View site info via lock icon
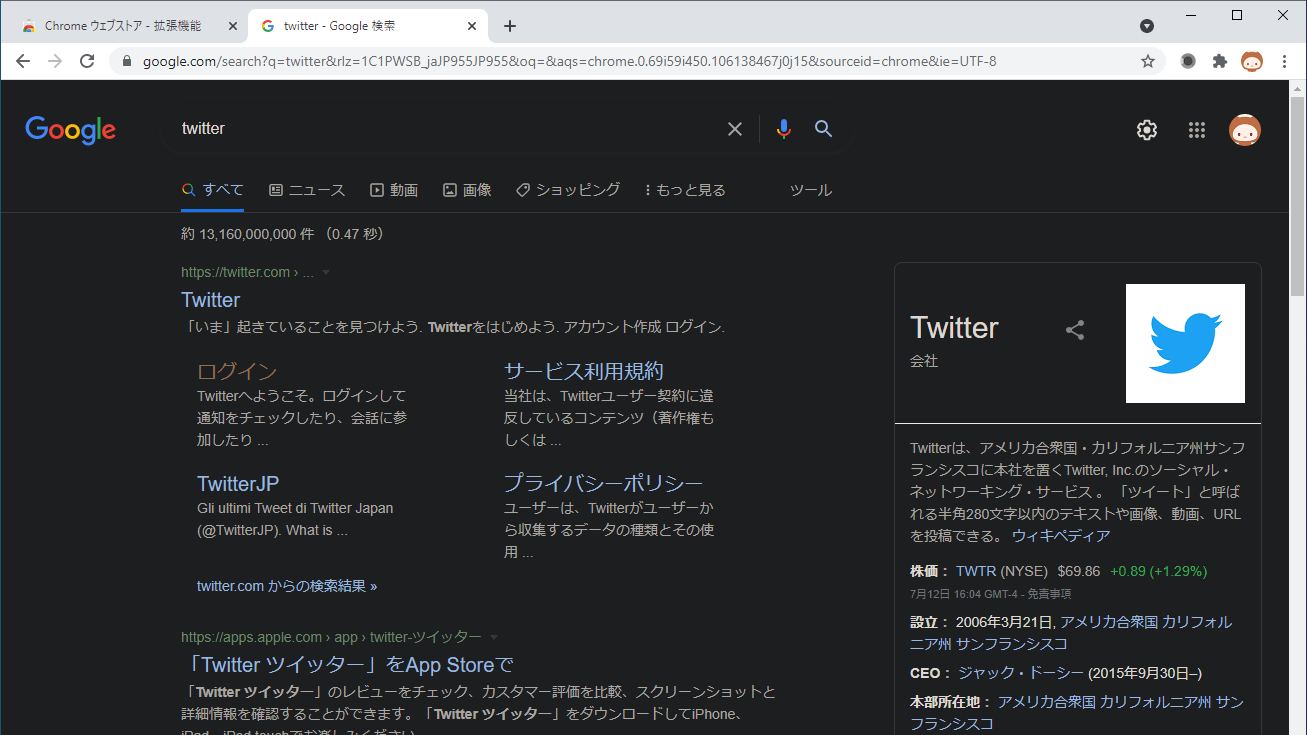Viewport: 1307px width, 735px height. [x=126, y=62]
